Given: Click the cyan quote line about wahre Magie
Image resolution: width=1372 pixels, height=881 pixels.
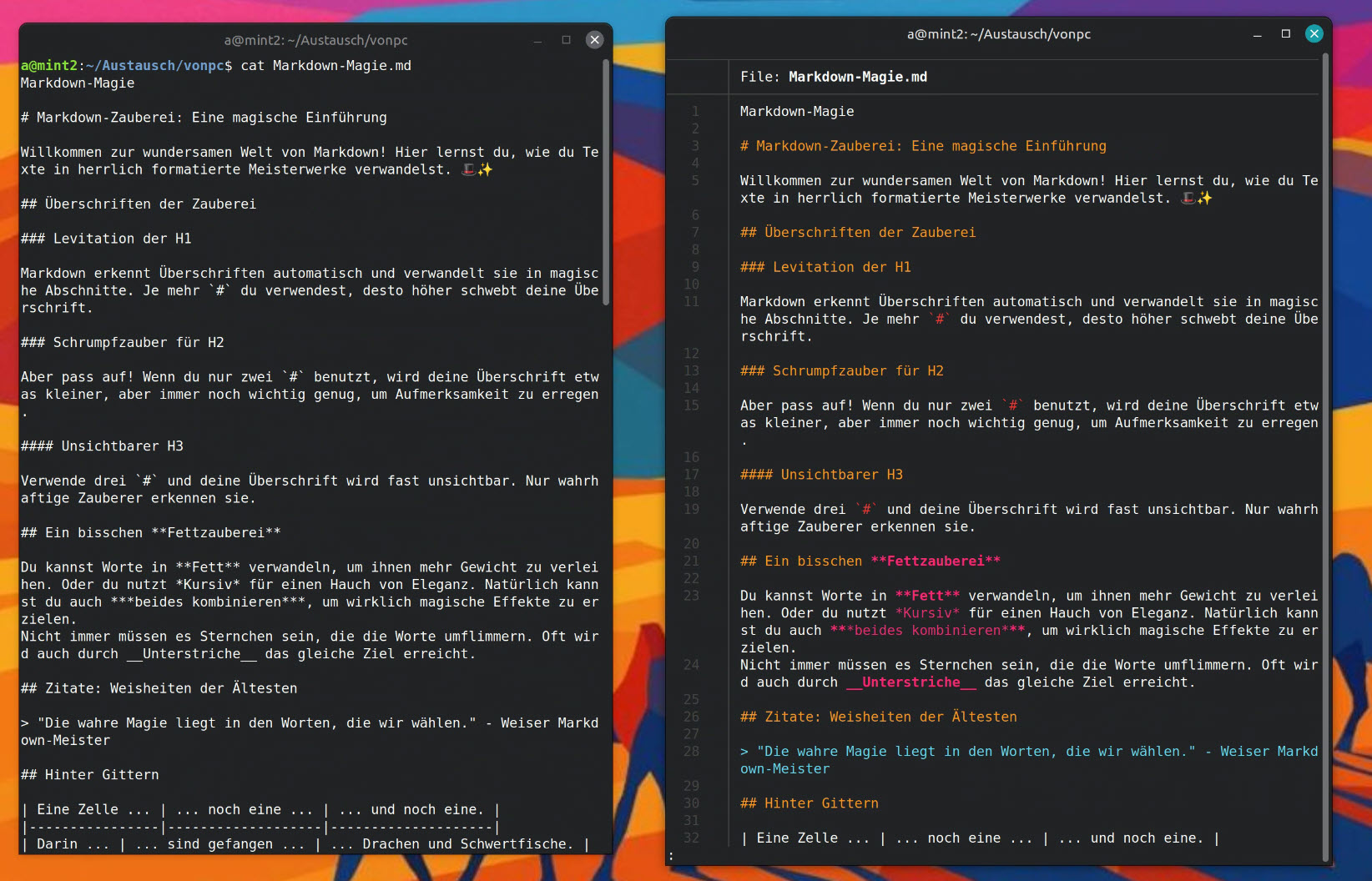Looking at the screenshot, I should coord(975,752).
